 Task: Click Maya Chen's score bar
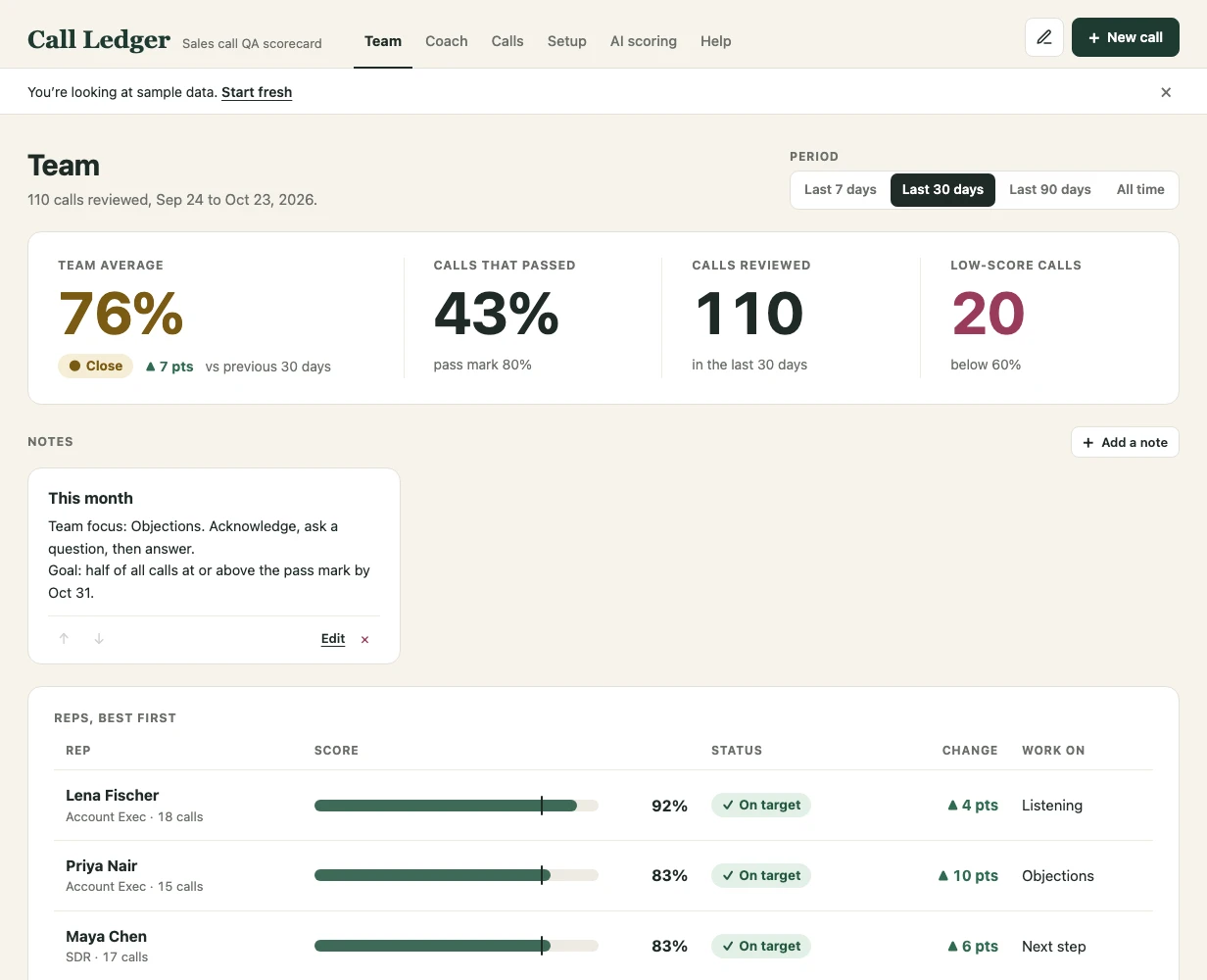coord(457,946)
